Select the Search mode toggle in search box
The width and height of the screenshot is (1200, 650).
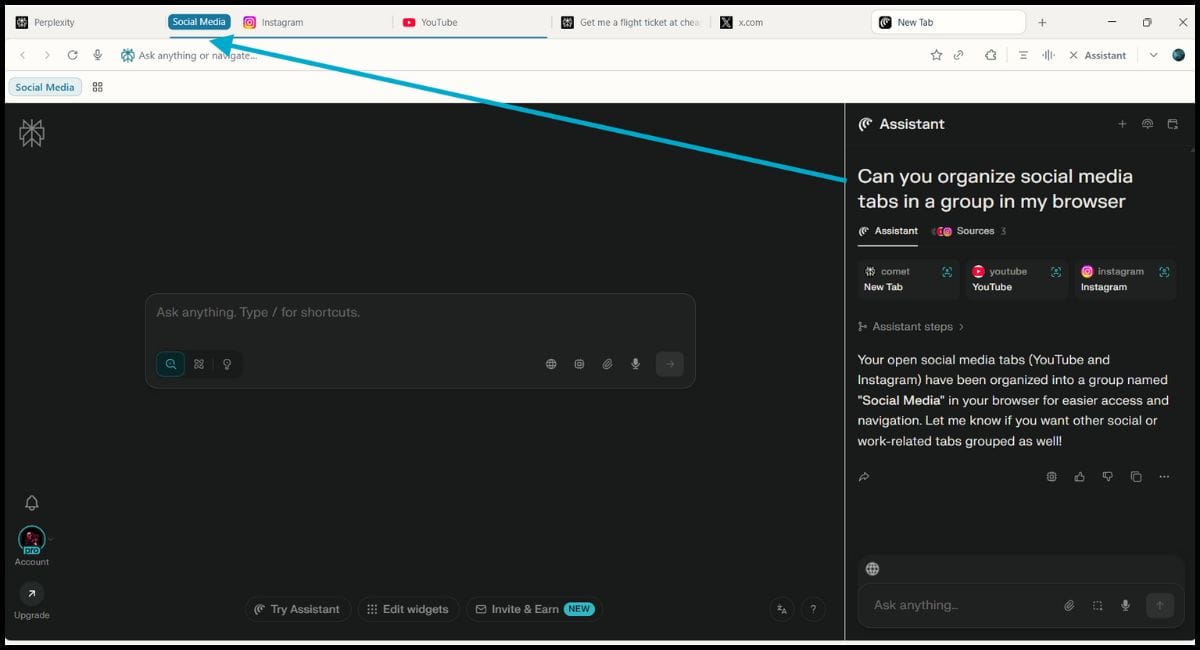tap(171, 364)
